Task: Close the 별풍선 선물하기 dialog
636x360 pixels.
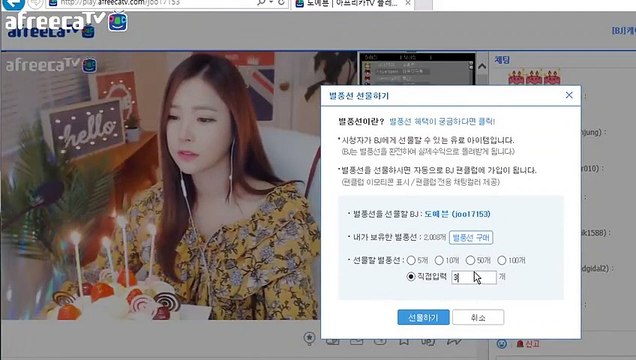Action: click(569, 95)
